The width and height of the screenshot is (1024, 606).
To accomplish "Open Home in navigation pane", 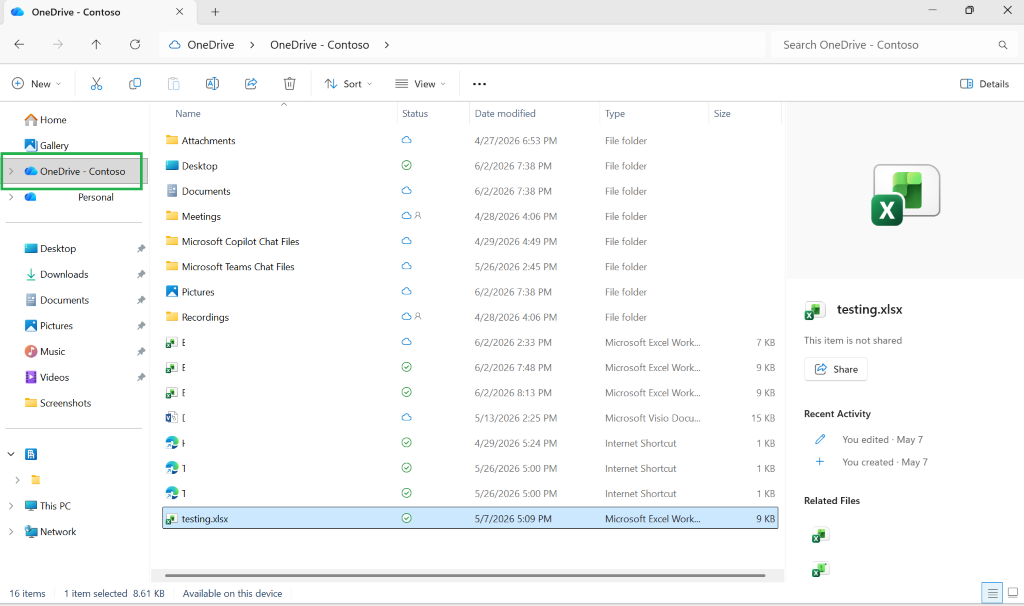I will (x=45, y=120).
